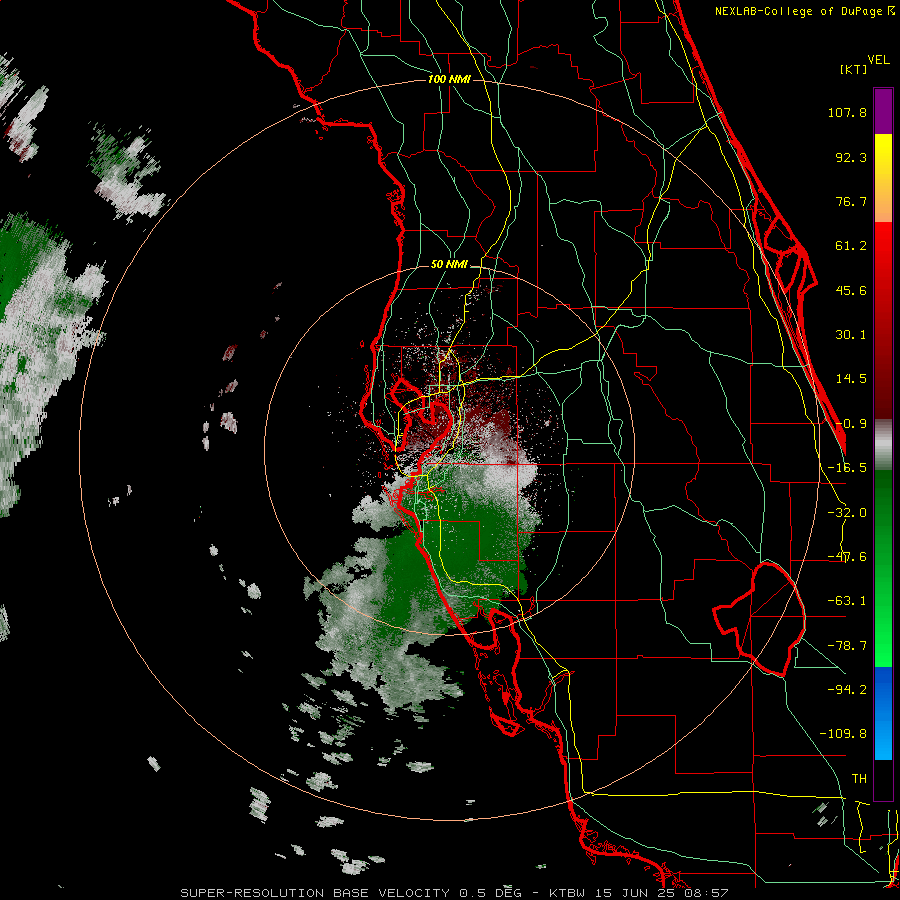Select the 107.8 velocity scale value

(x=847, y=112)
